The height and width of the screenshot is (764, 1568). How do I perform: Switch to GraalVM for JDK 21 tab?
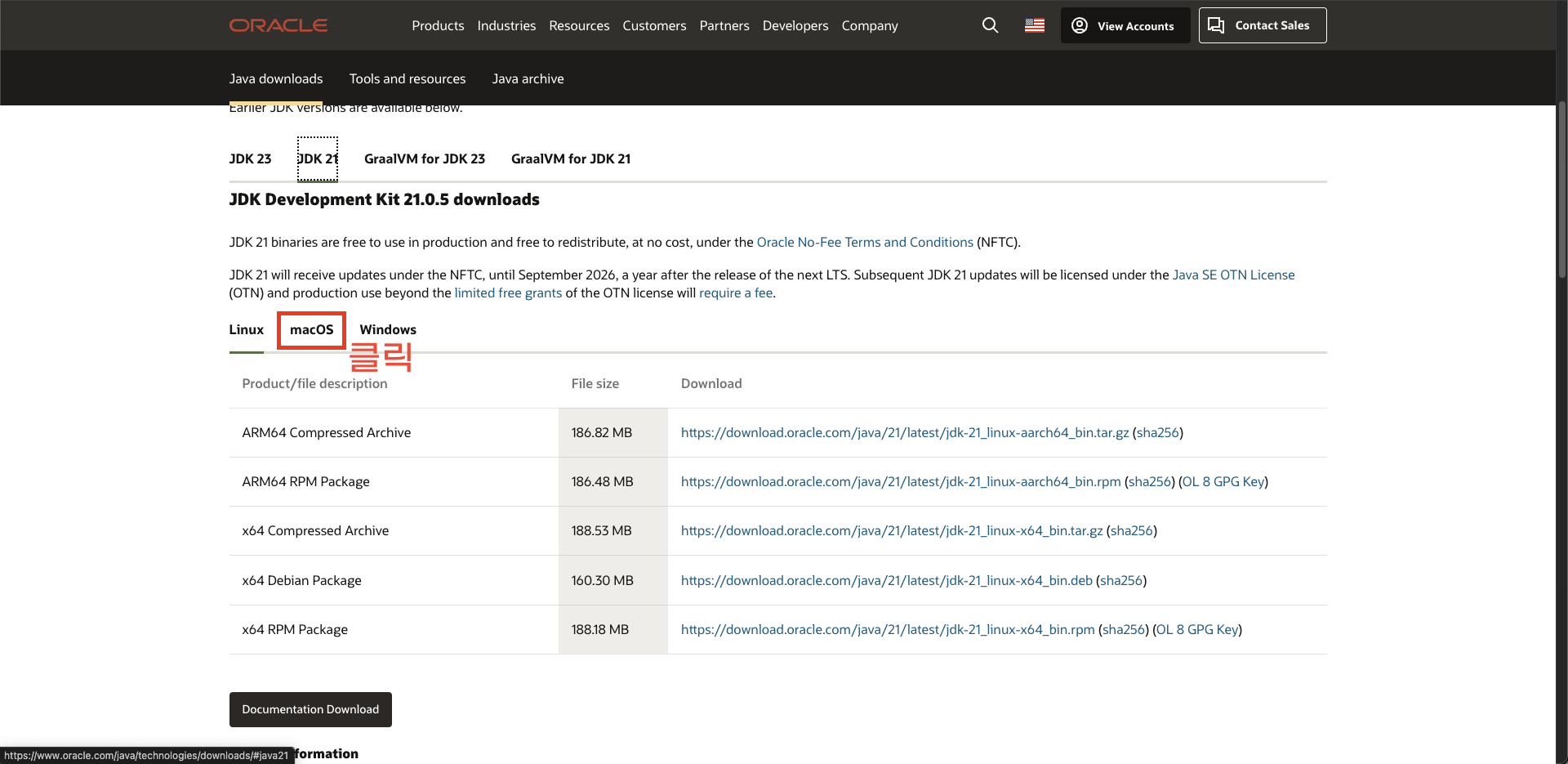point(571,159)
